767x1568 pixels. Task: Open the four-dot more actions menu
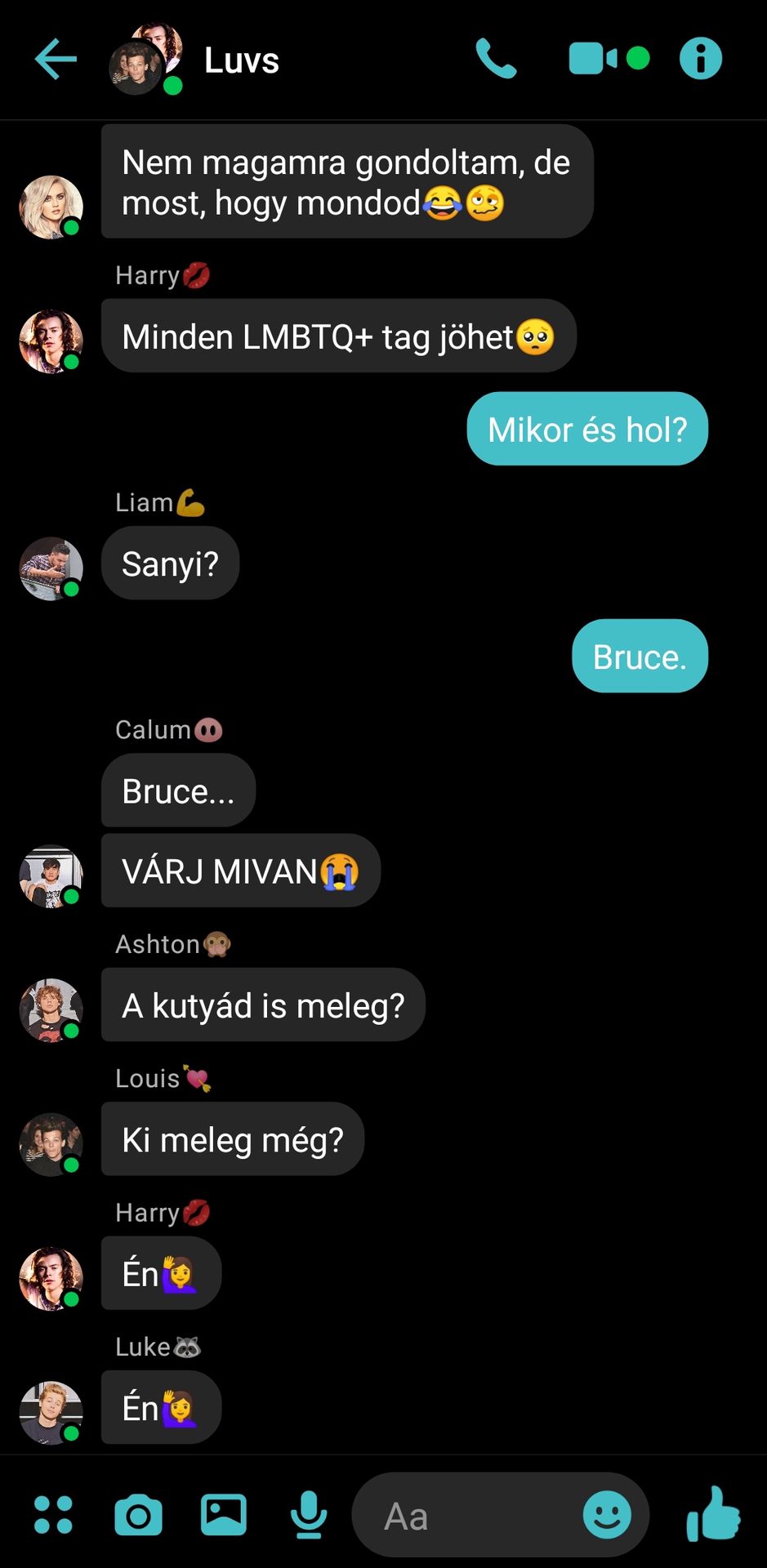53,1515
